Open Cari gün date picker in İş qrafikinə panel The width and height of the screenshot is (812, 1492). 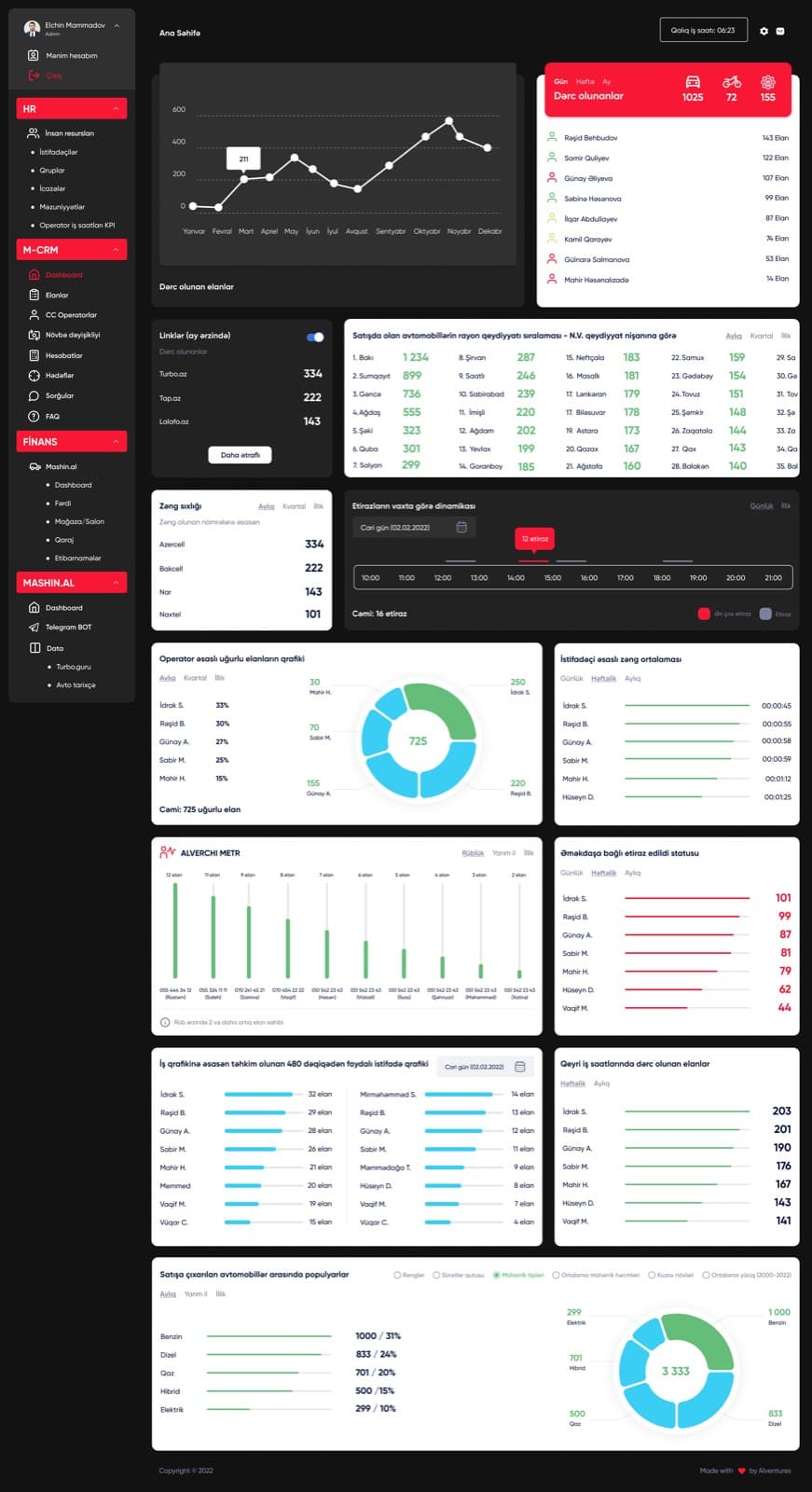point(485,1066)
